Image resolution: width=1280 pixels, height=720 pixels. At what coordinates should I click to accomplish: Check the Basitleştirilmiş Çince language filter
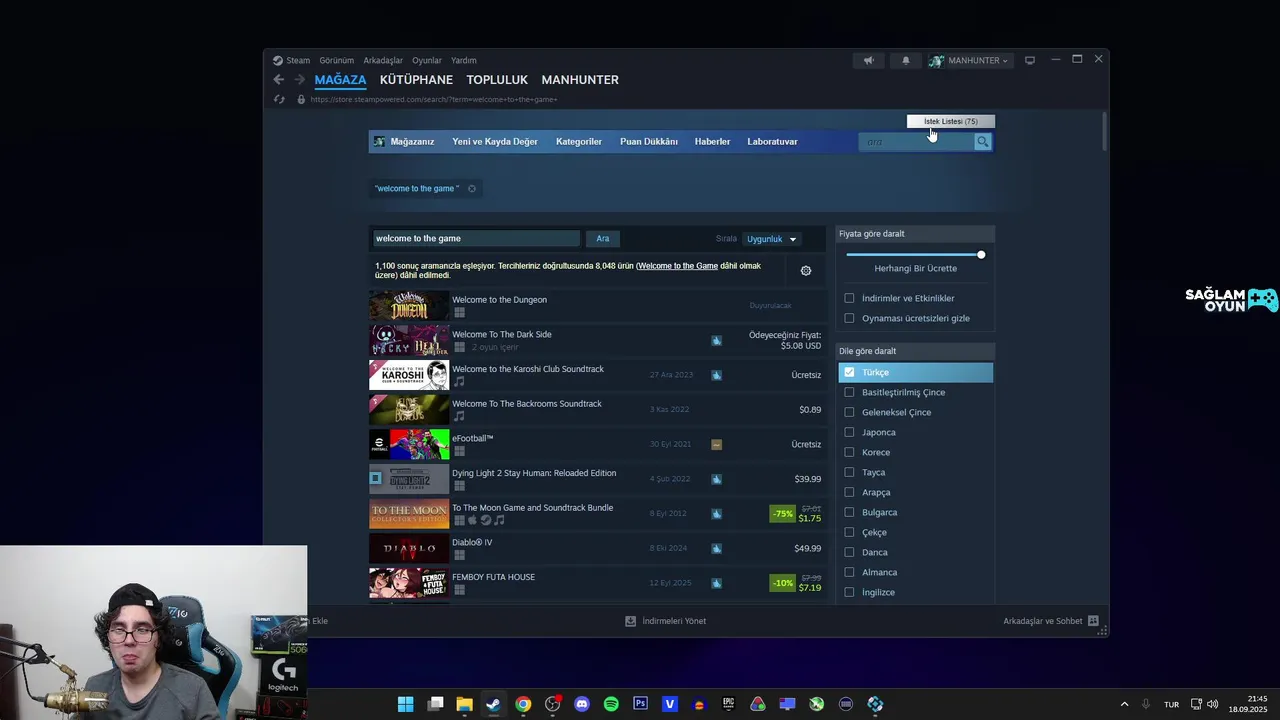tap(849, 392)
